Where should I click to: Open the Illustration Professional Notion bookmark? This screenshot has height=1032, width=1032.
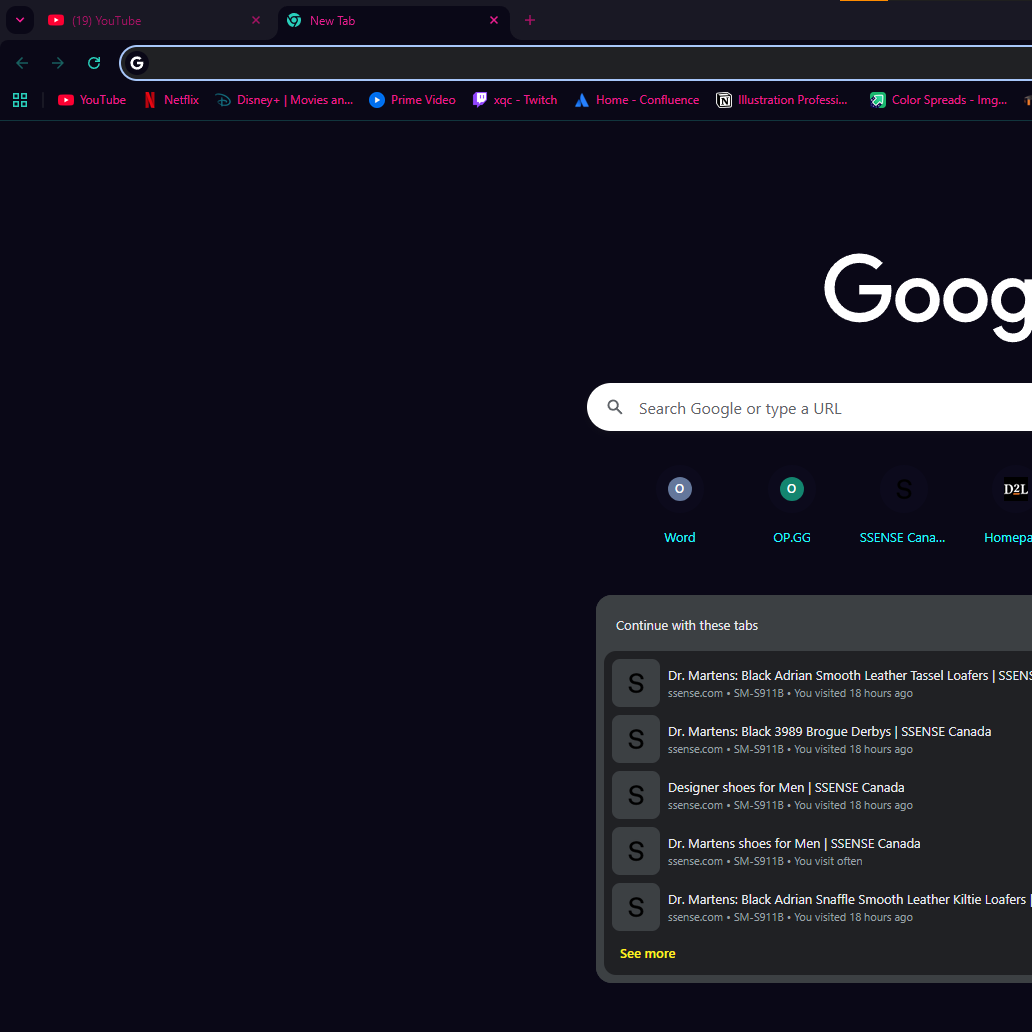pos(781,100)
